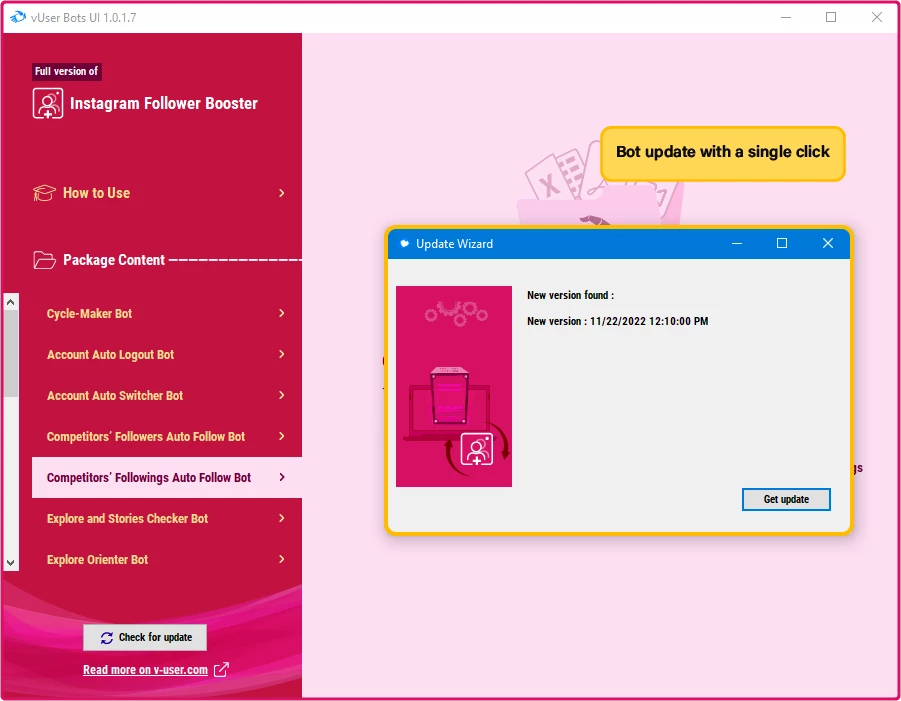
Task: Select Competitors' Followers Auto Follow Bot
Action: click(167, 437)
